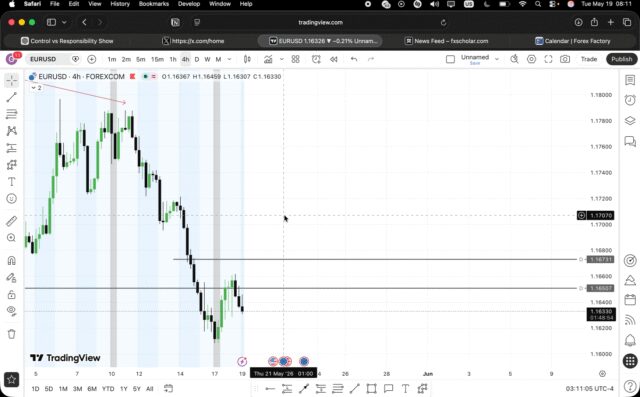Viewport: 640px width, 397px height.
Task: Switch to News Feed fxscholar tab
Action: click(447, 41)
